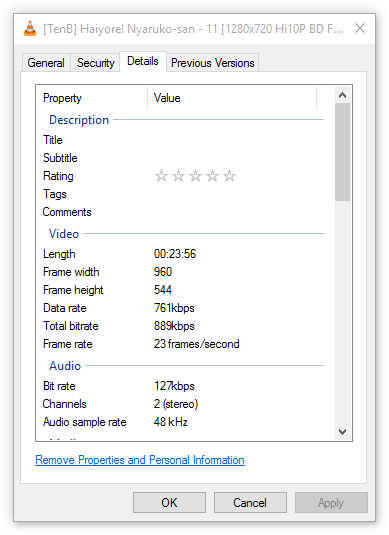Click the Subtitle property label
This screenshot has width=389, height=535.
60,158
